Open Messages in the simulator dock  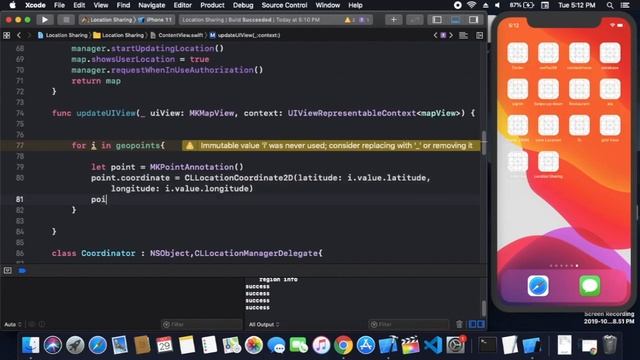(x=589, y=286)
